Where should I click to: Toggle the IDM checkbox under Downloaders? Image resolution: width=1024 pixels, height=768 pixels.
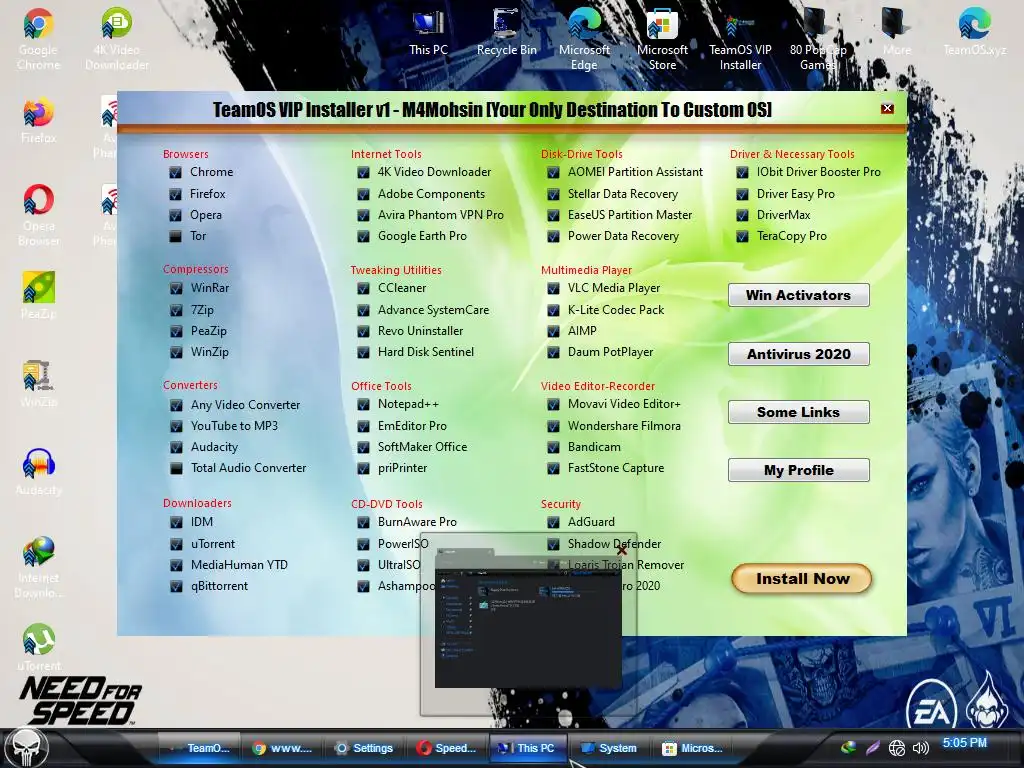click(x=176, y=522)
